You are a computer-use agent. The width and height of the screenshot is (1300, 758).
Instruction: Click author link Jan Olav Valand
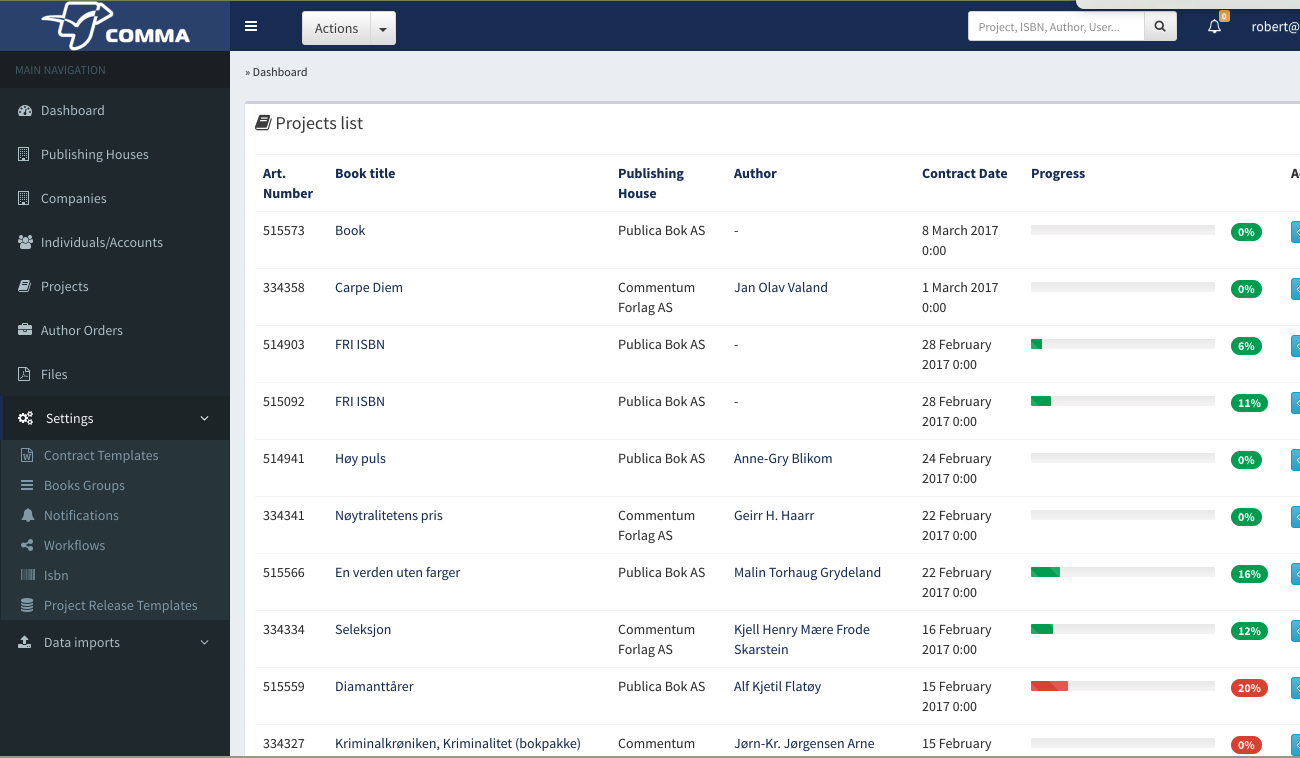tap(781, 288)
